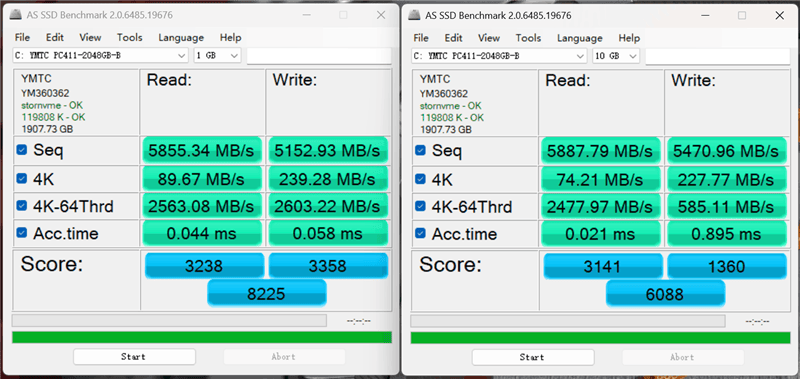The width and height of the screenshot is (800, 379).
Task: Open the View menu in right window
Action: pyautogui.click(x=489, y=38)
